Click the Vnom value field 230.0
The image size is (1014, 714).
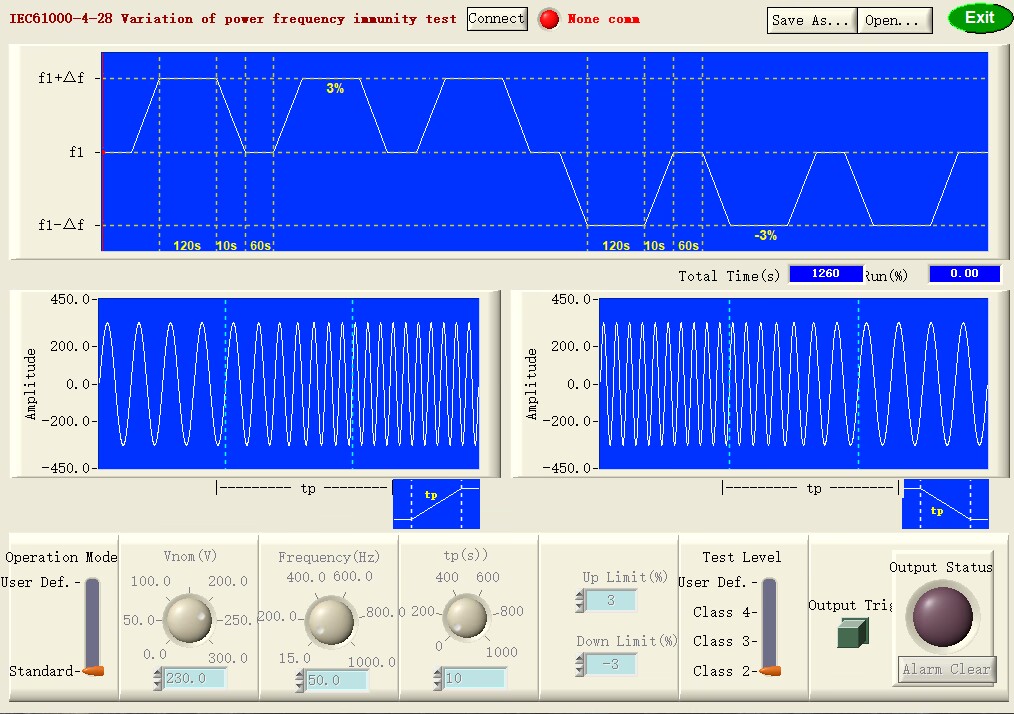click(x=194, y=678)
